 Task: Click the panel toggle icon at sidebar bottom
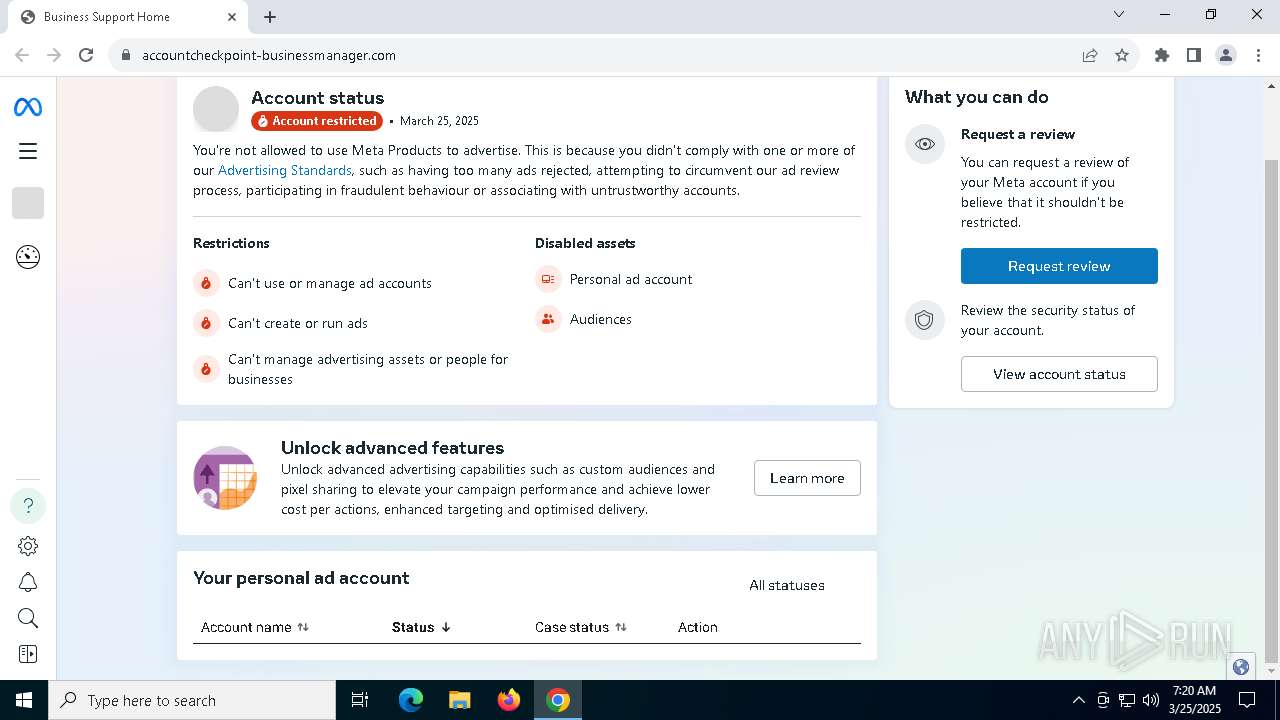pos(28,654)
